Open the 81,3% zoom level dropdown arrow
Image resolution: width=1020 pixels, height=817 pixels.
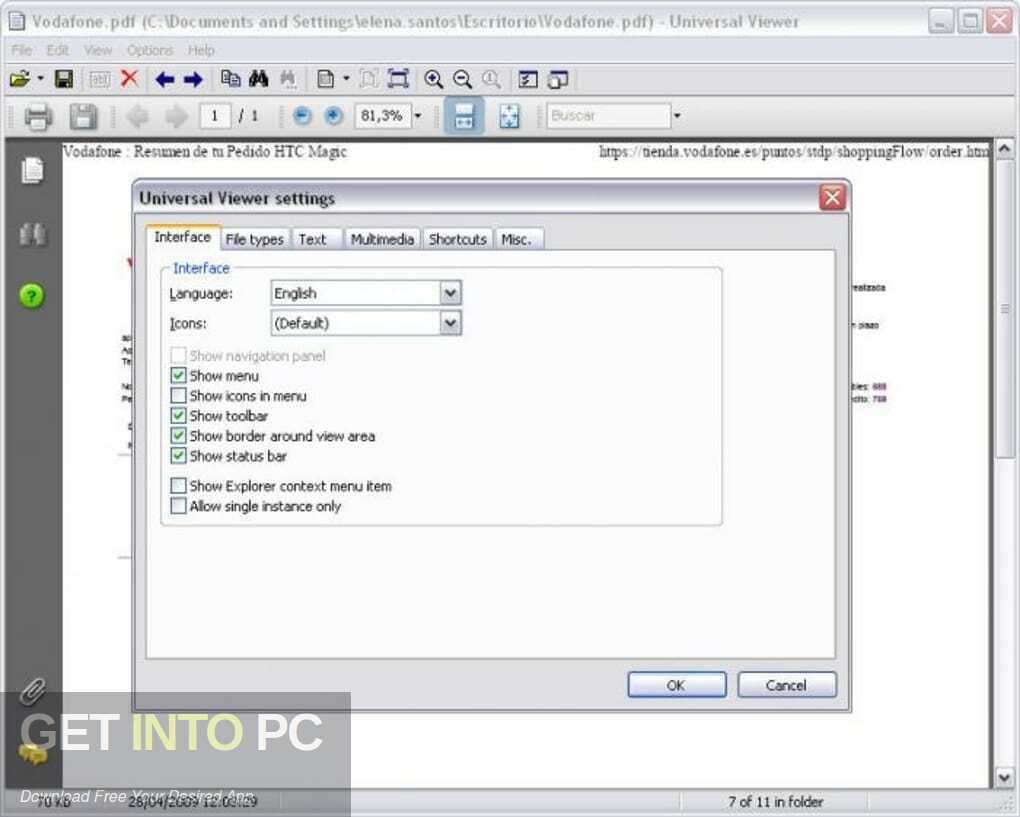point(418,116)
